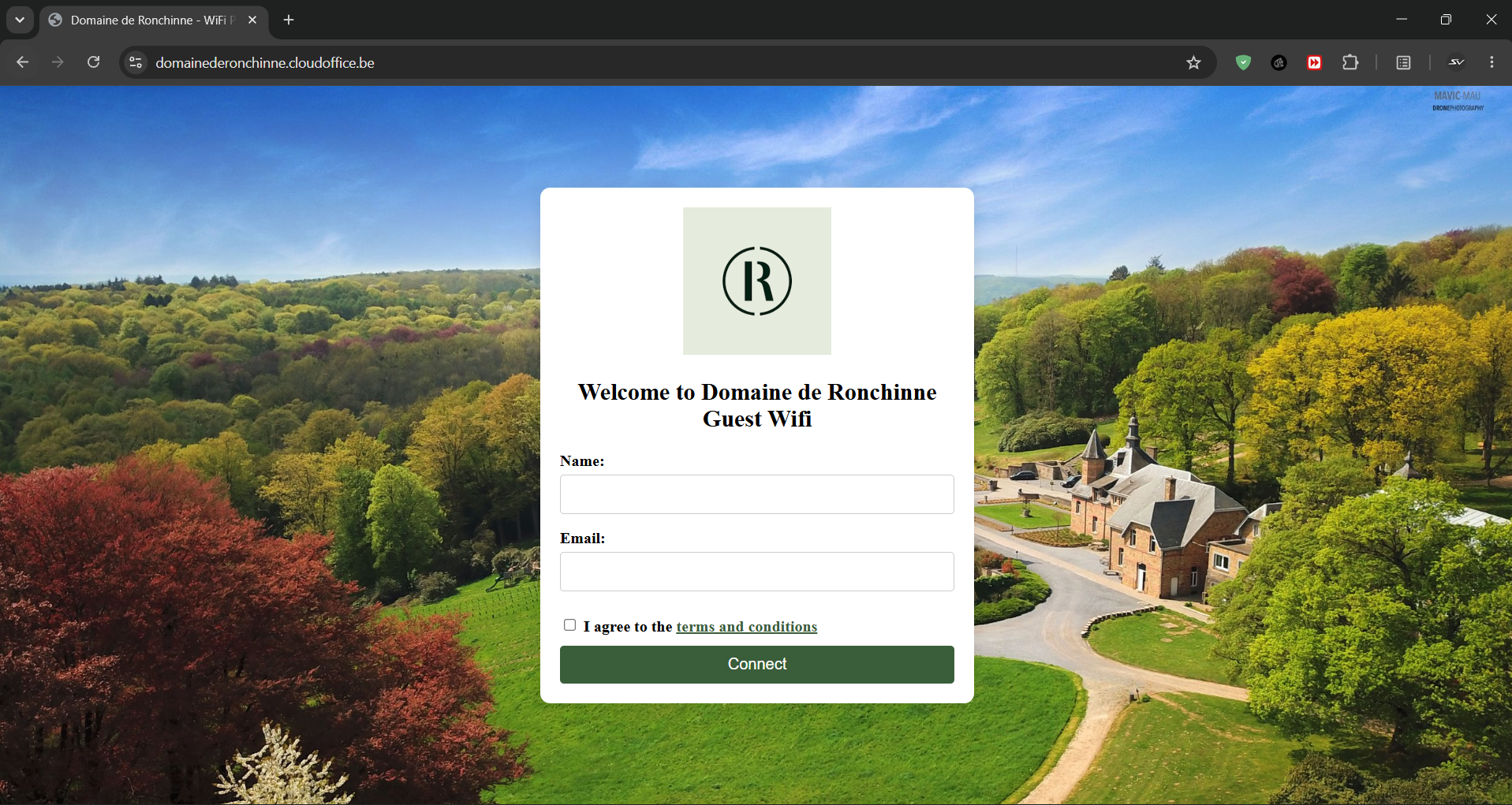
Task: Close the Domaine de Ronchinne tab
Action: (x=252, y=20)
